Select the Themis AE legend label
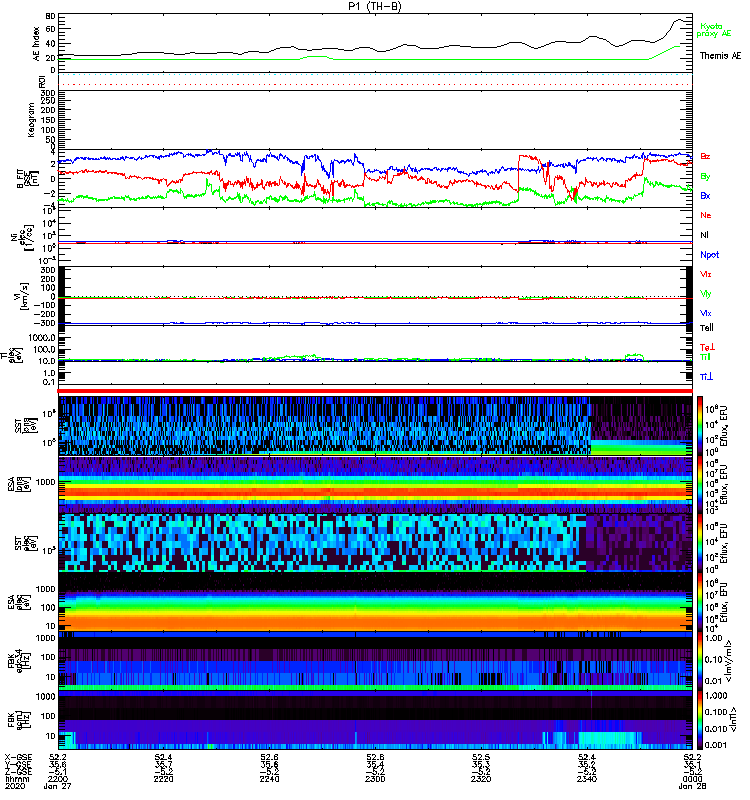The image size is (750, 800). pos(720,56)
